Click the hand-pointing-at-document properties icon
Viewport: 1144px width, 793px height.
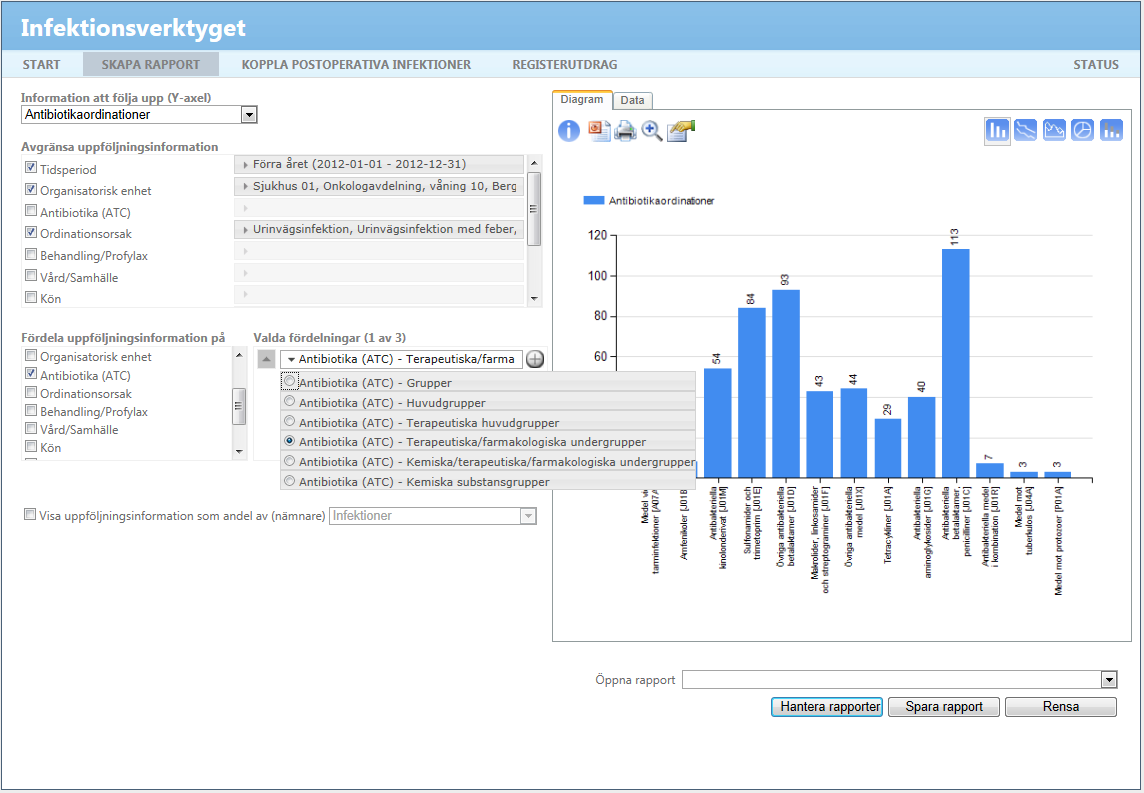click(x=681, y=131)
